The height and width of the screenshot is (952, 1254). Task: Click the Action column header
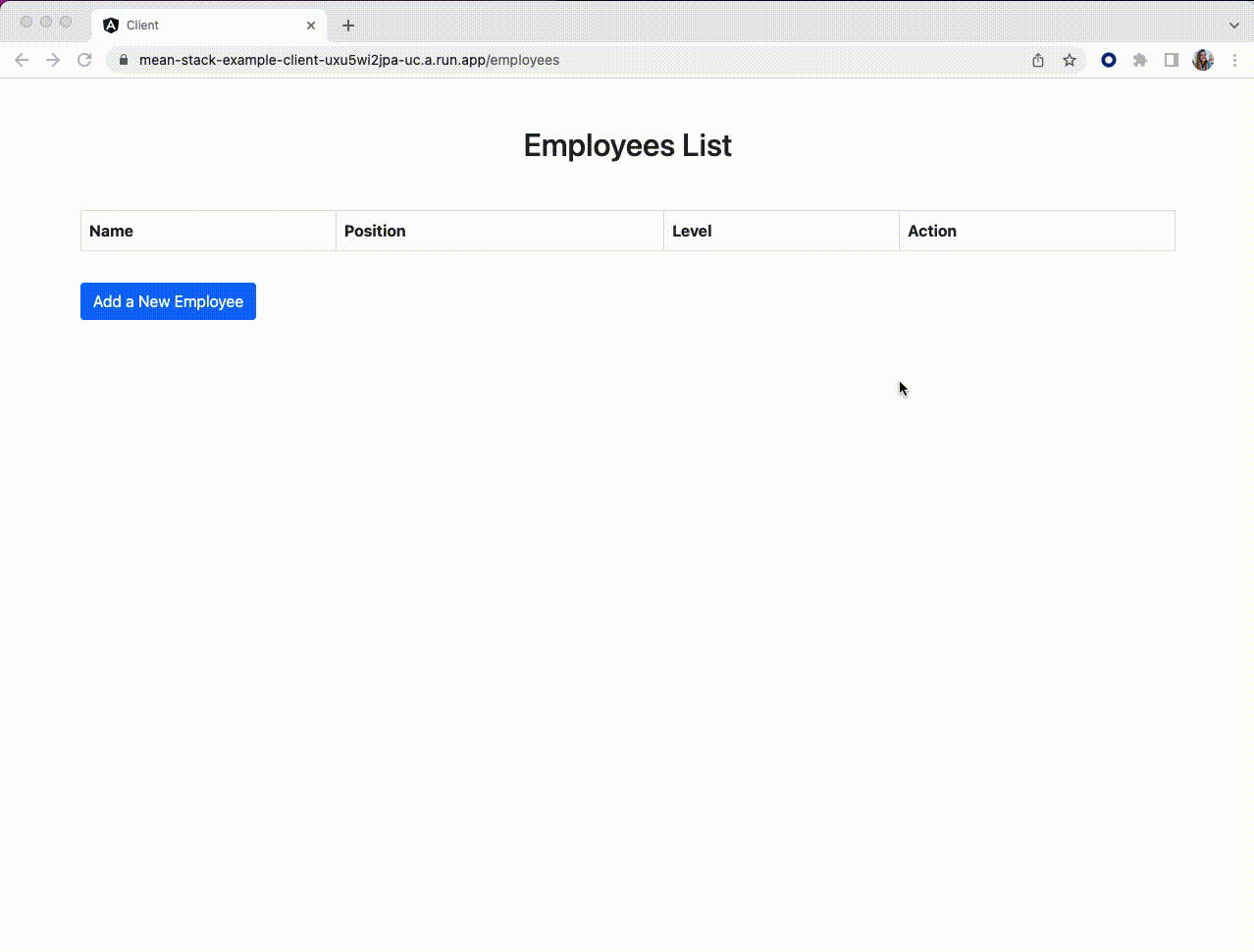931,232
